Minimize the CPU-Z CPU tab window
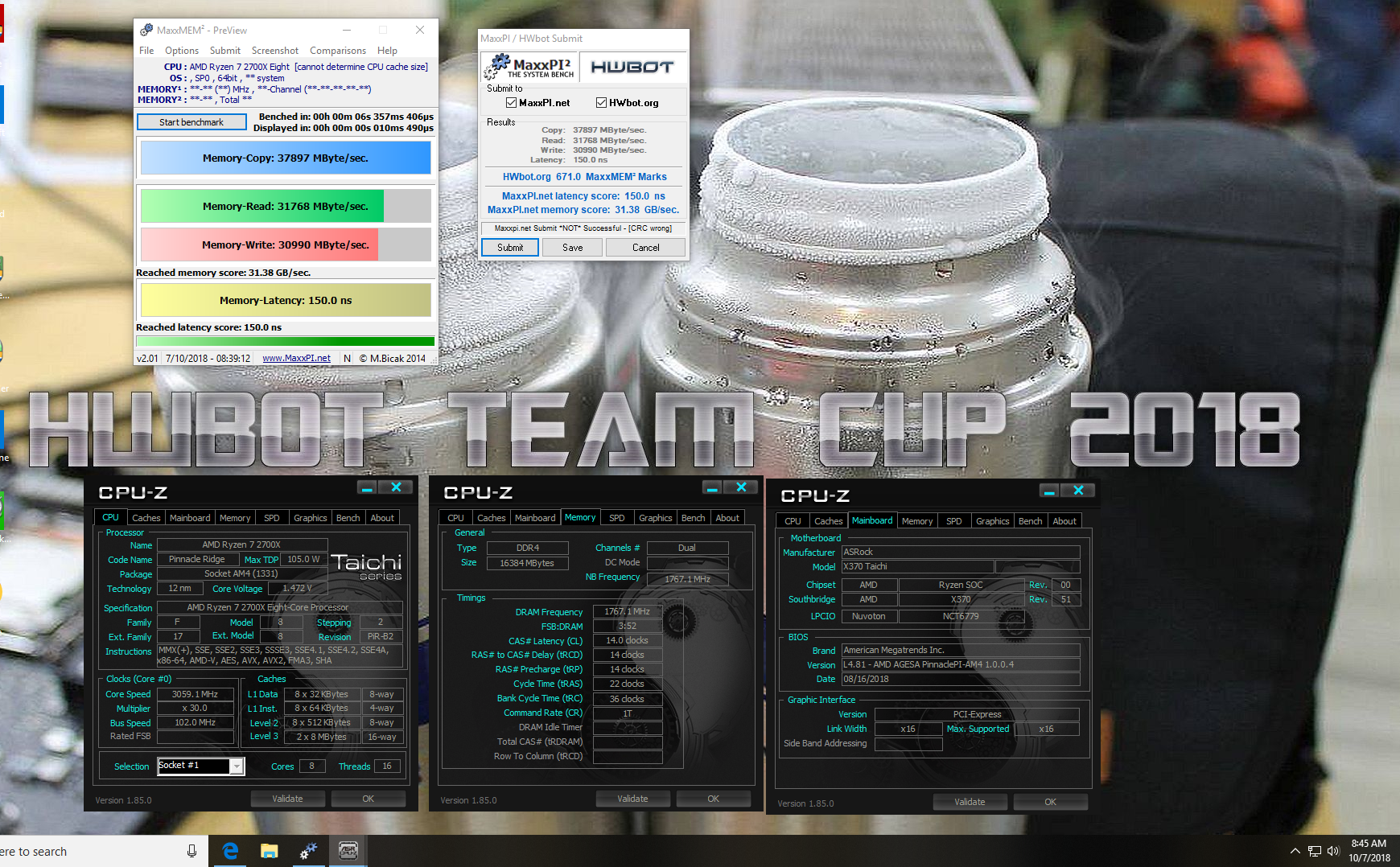This screenshot has height=867, width=1400. (367, 487)
